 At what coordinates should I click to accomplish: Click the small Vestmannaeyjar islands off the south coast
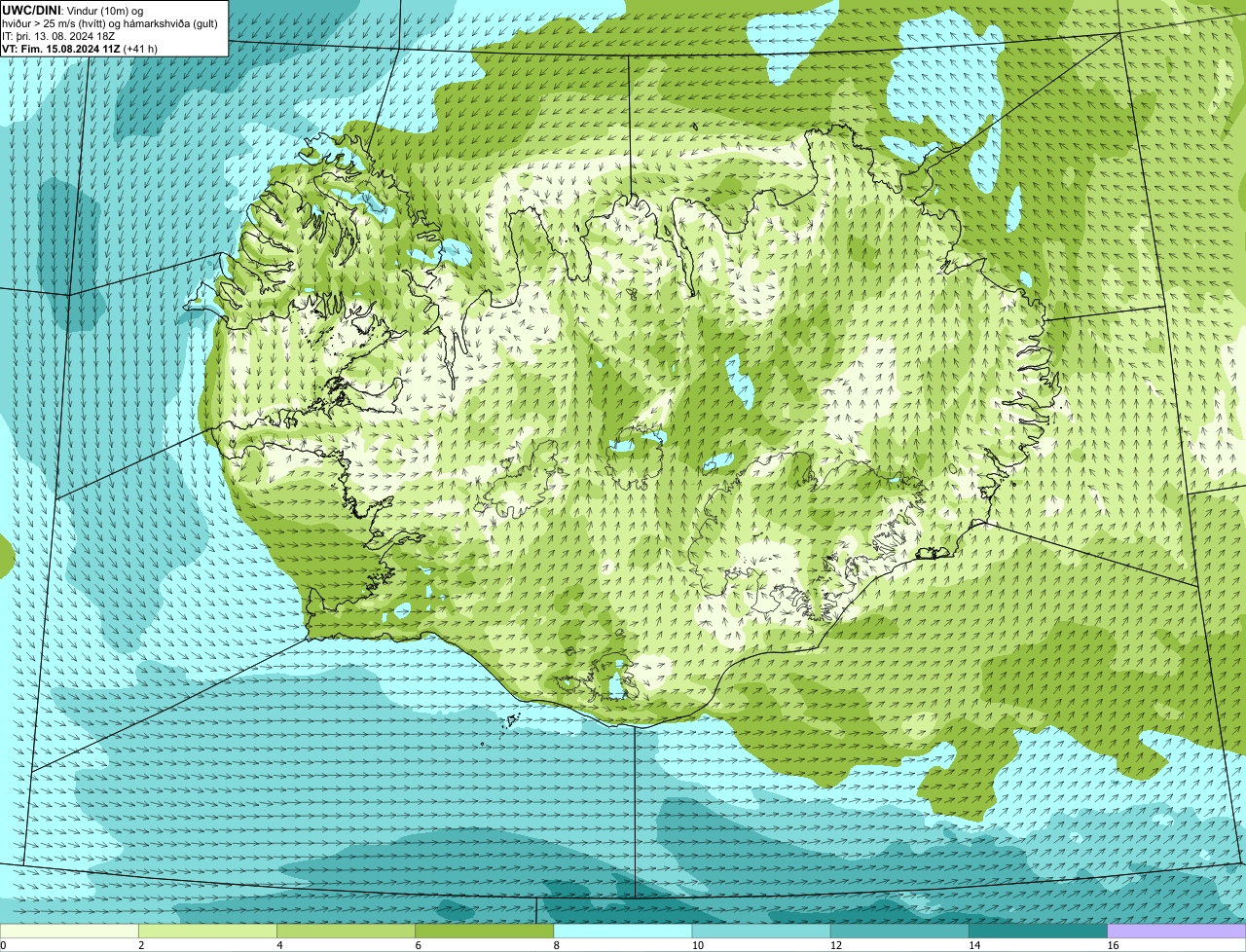509,723
